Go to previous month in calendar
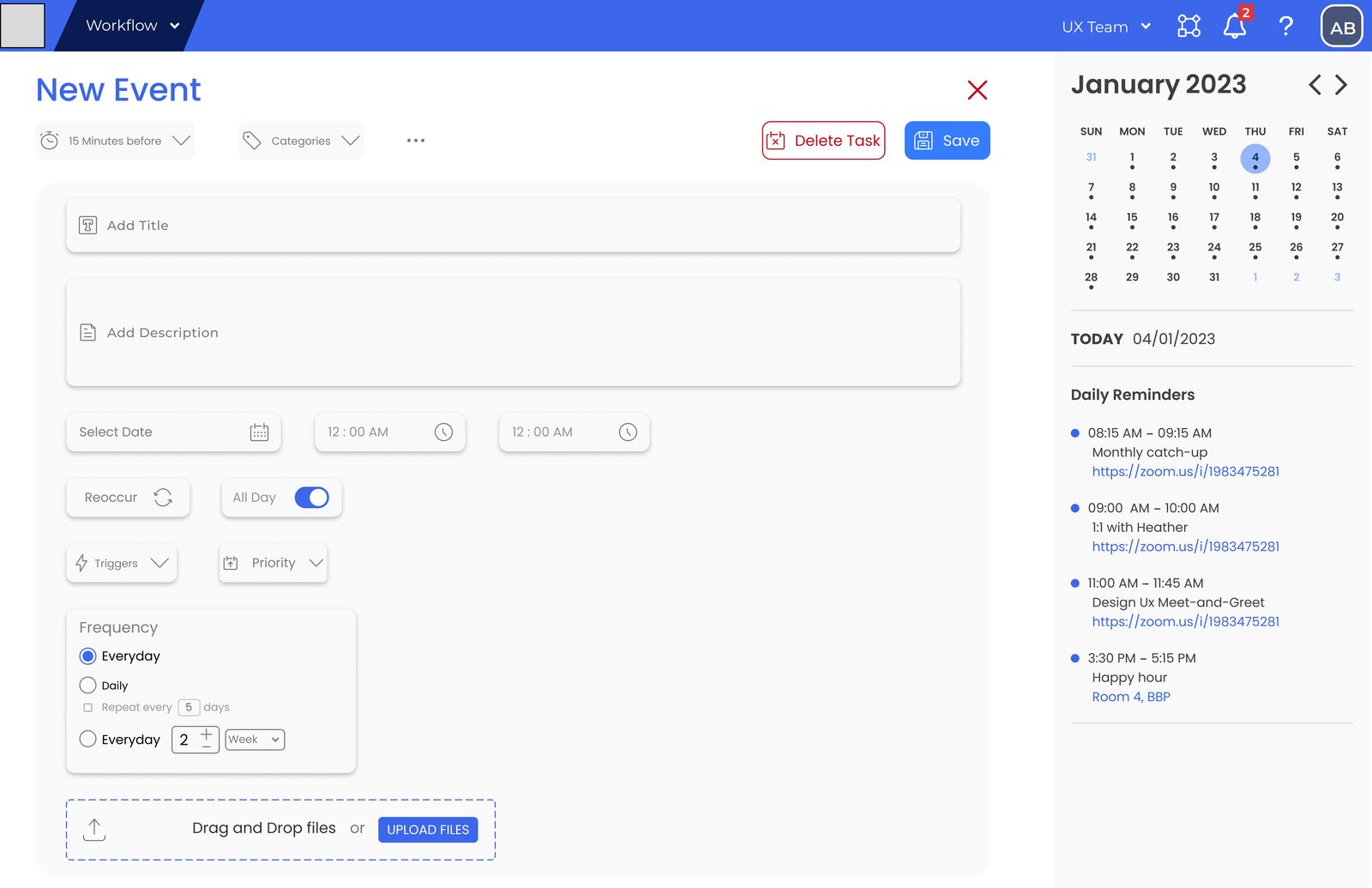This screenshot has width=1372, height=888. point(1315,85)
